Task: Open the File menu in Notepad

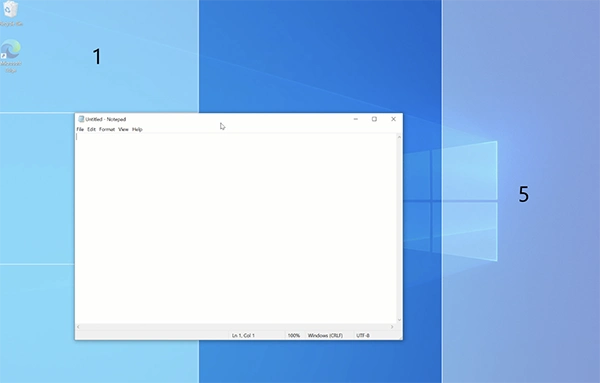Action: click(80, 129)
